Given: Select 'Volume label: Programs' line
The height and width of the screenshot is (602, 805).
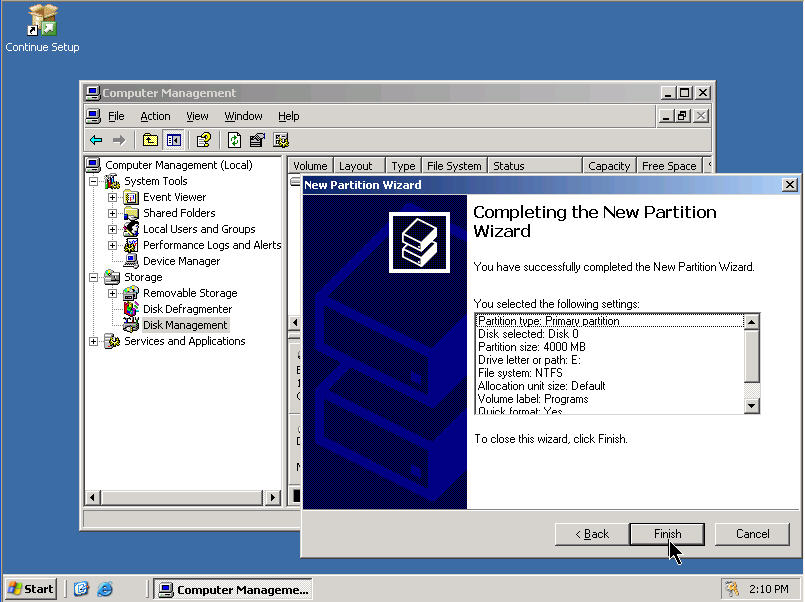Looking at the screenshot, I should pyautogui.click(x=533, y=399).
